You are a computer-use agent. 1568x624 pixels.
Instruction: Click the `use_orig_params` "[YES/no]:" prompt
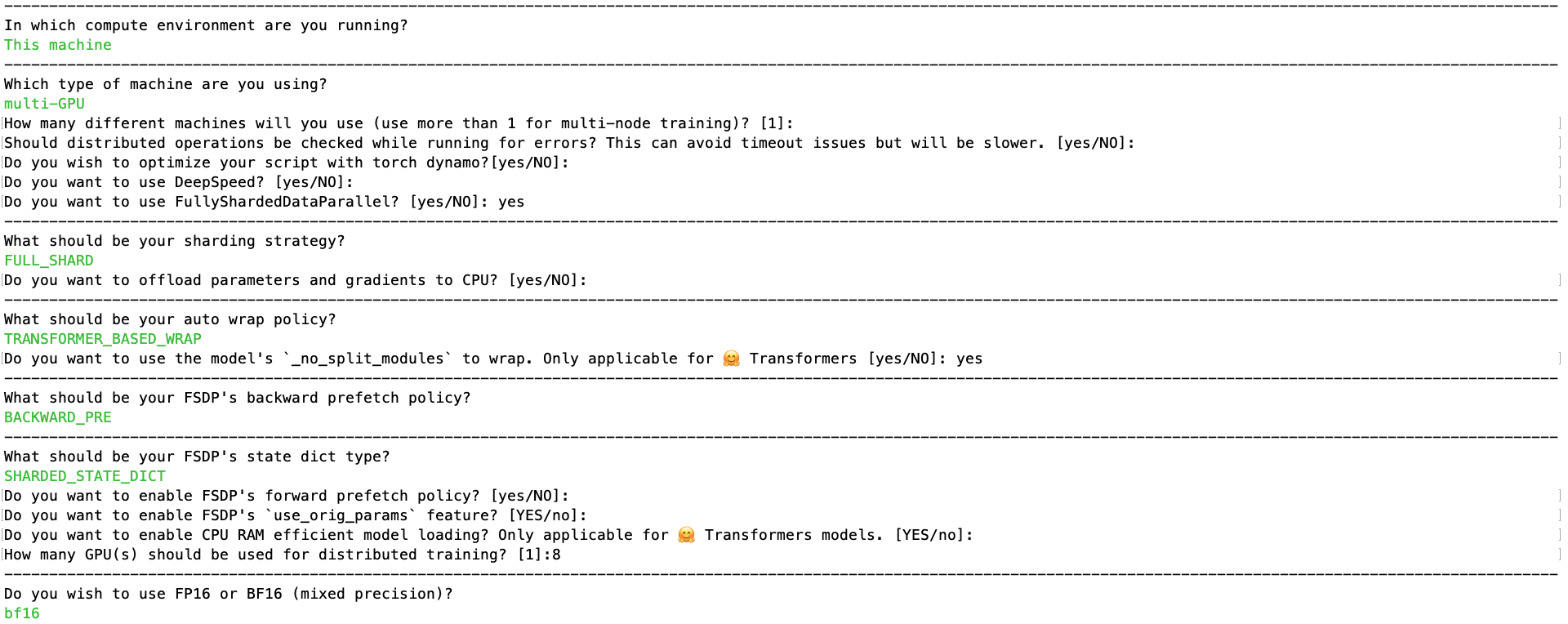548,515
